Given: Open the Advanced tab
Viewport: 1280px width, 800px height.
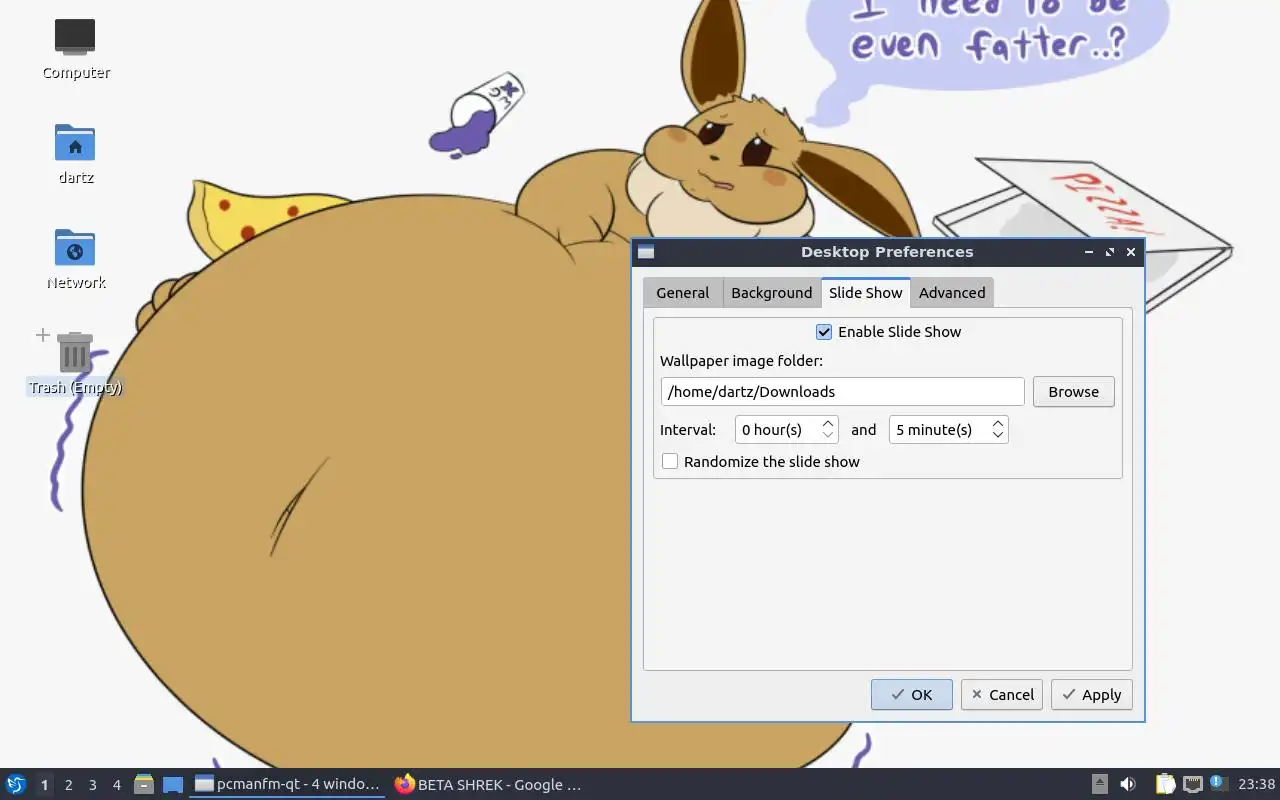Looking at the screenshot, I should [952, 292].
